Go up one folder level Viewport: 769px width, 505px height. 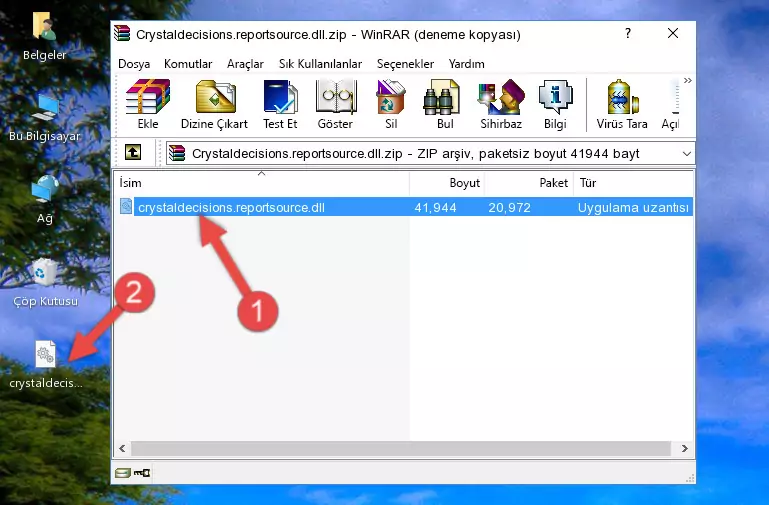[133, 153]
